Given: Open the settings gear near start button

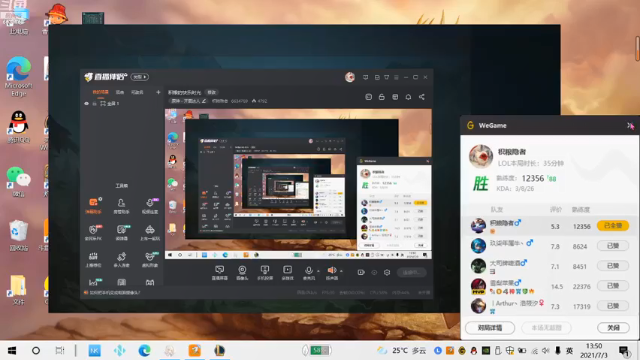Looking at the screenshot, I should click(387, 272).
